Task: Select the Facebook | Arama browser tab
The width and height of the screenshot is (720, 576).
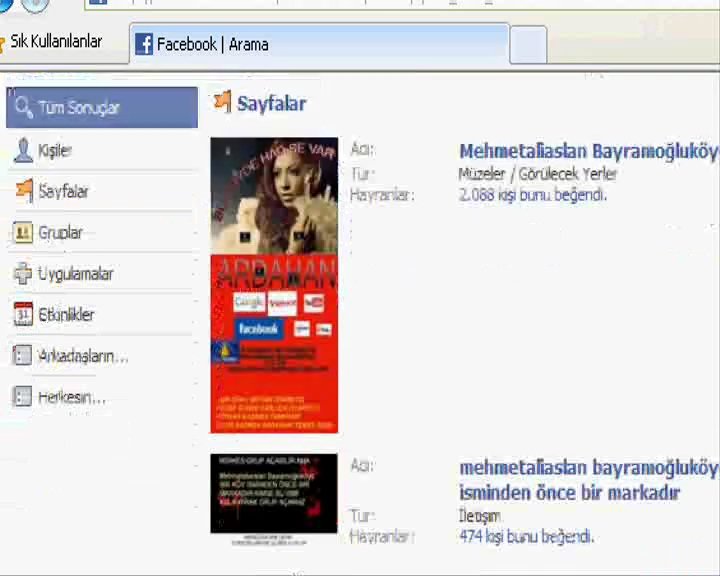Action: point(320,44)
